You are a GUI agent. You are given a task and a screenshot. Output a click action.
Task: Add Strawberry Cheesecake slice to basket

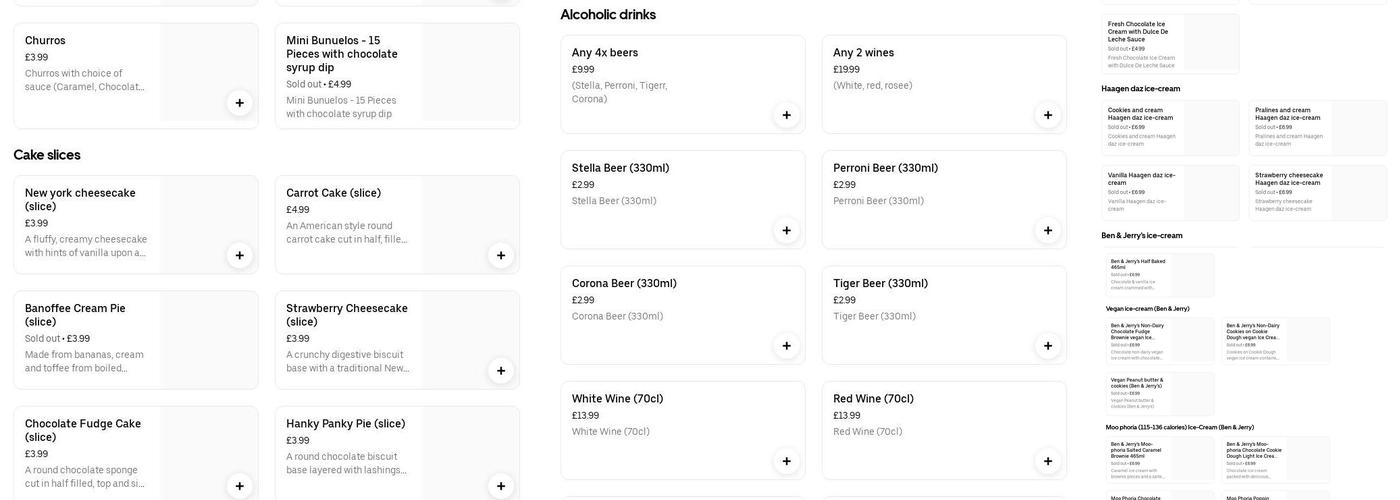(501, 371)
